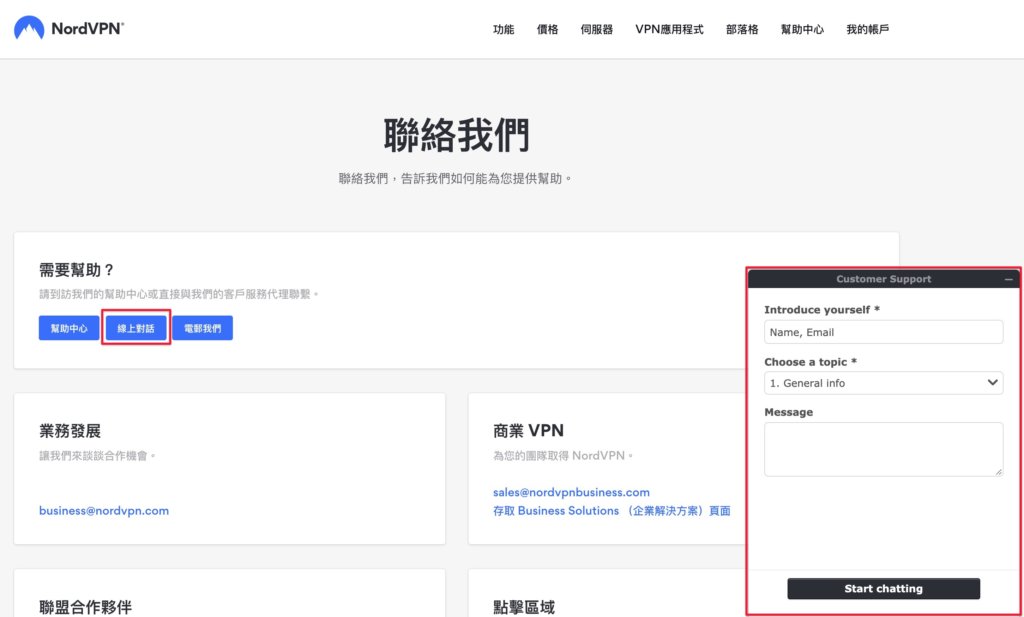Screen dimensions: 1024x617
Task: Select the 需要幫助？ heading text
Action: click(77, 270)
